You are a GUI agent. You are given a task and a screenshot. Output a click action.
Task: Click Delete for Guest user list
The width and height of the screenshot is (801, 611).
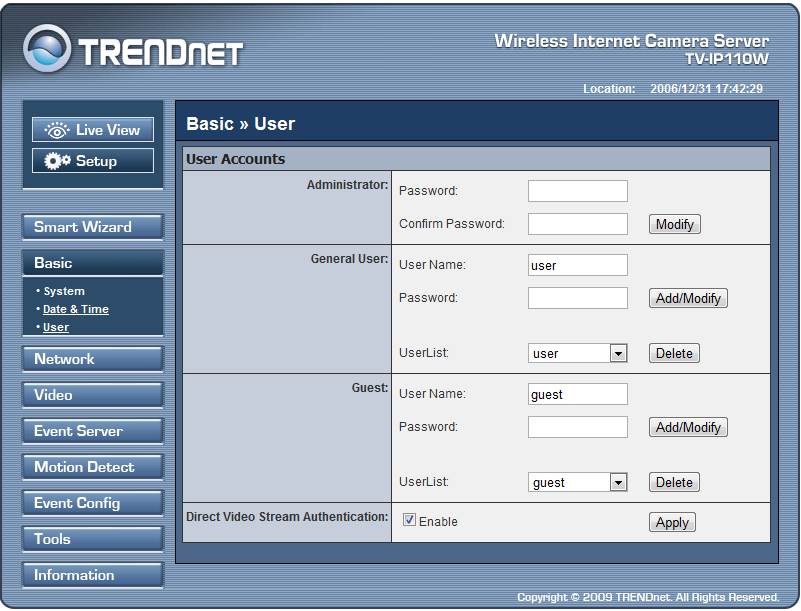(674, 482)
